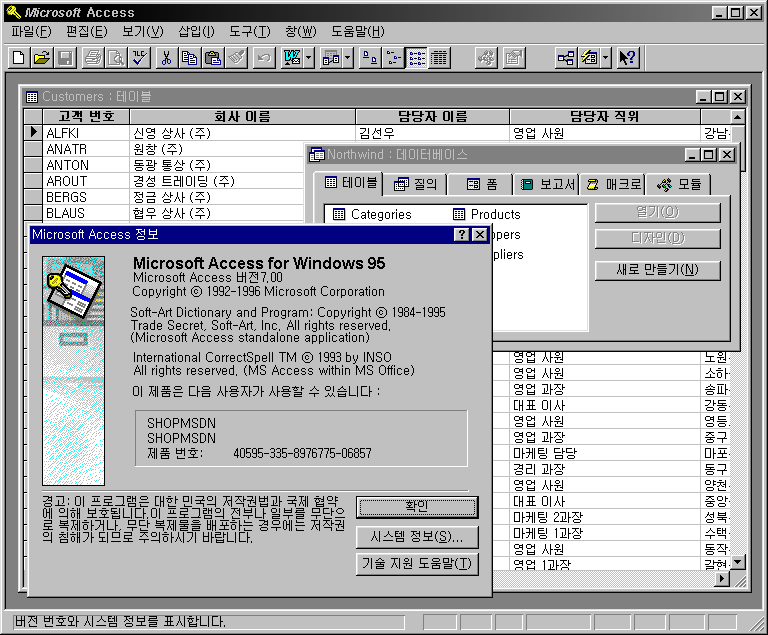
Task: Click the dialog's question mark help button
Action: [x=461, y=235]
